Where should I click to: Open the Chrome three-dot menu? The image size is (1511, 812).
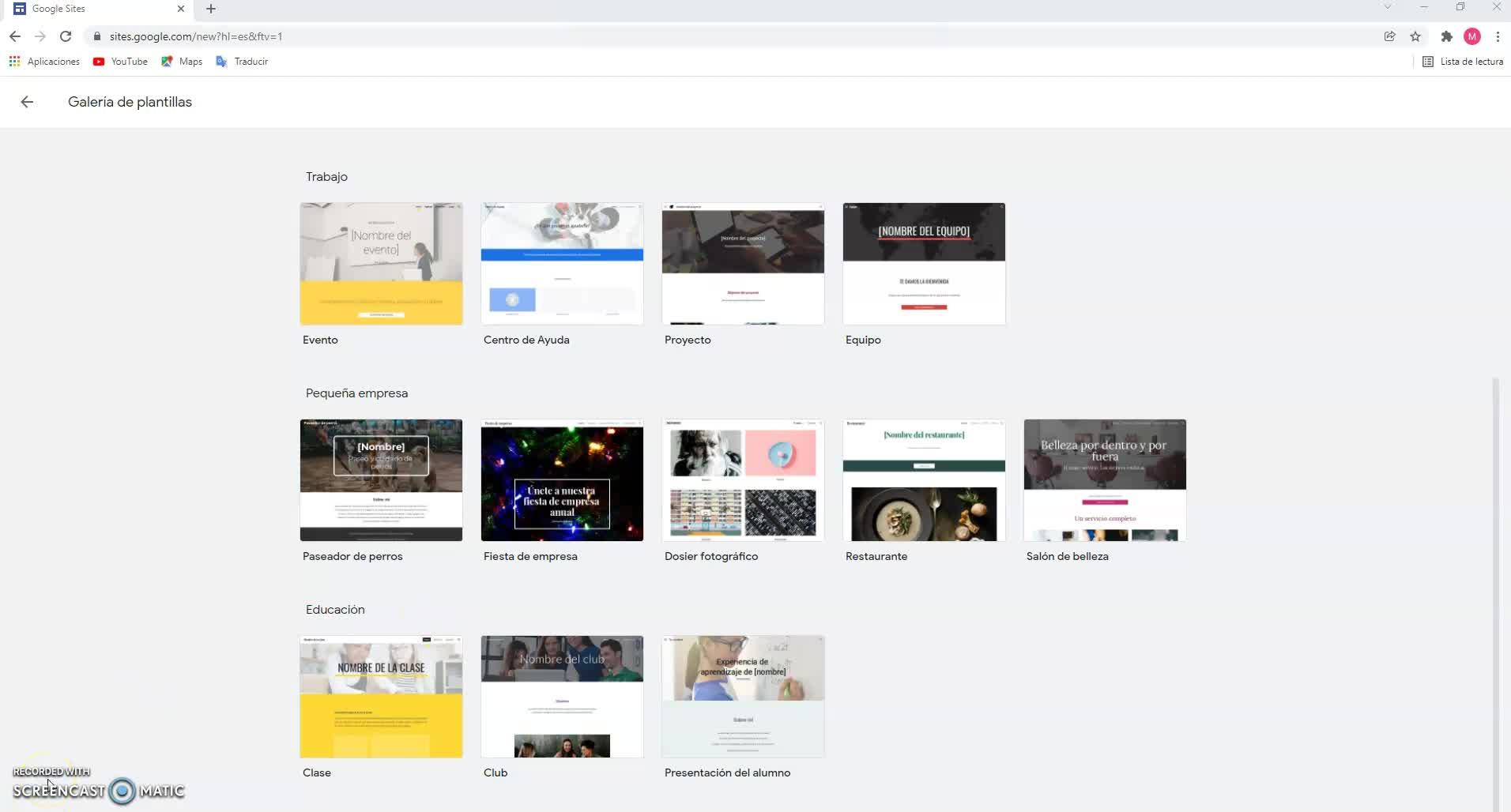coord(1498,36)
